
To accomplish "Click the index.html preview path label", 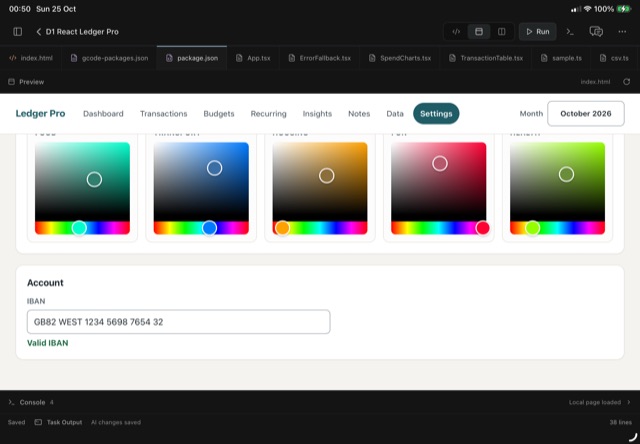I will click(595, 82).
